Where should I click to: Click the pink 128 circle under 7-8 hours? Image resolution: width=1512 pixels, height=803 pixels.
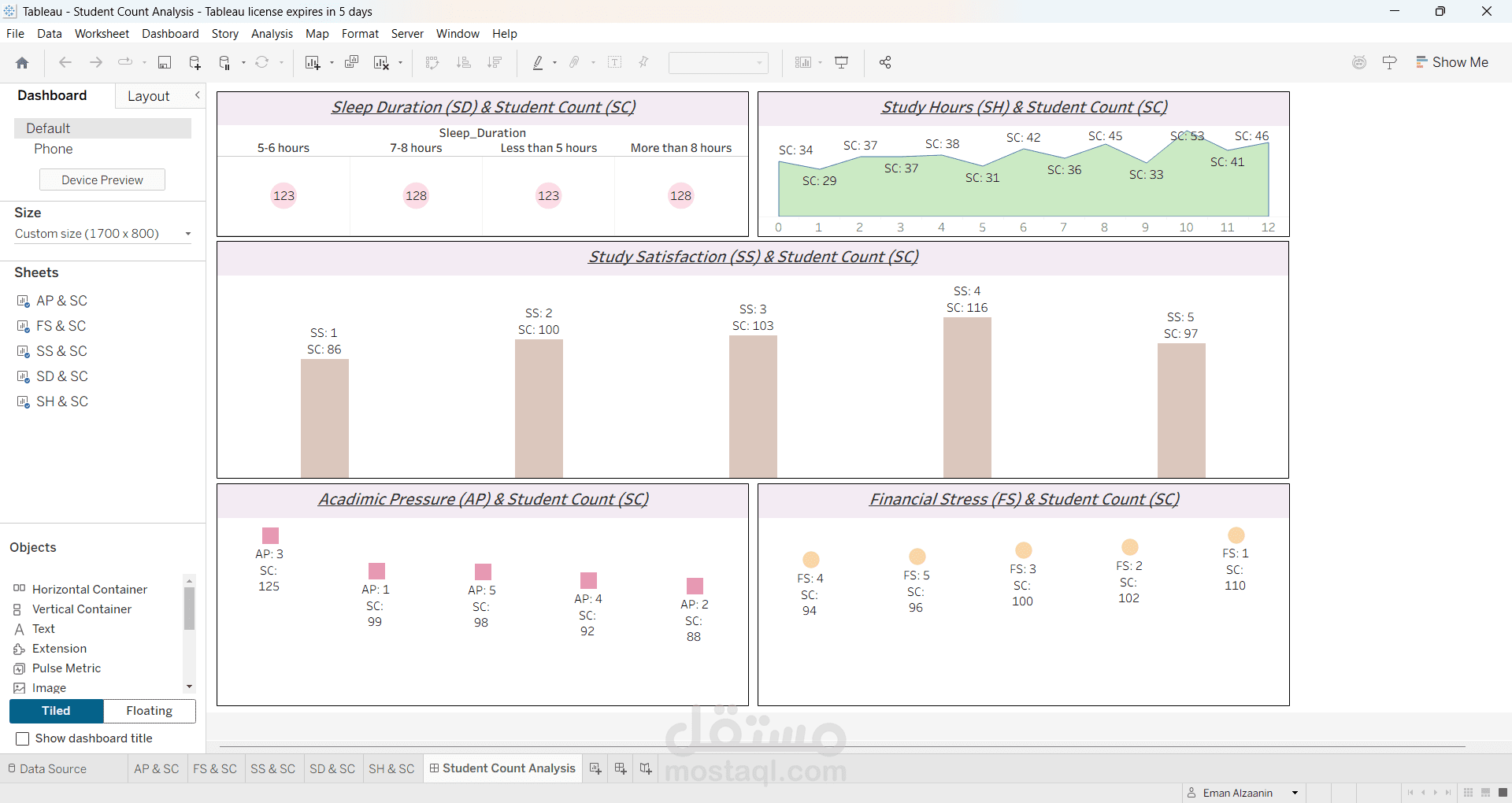416,196
